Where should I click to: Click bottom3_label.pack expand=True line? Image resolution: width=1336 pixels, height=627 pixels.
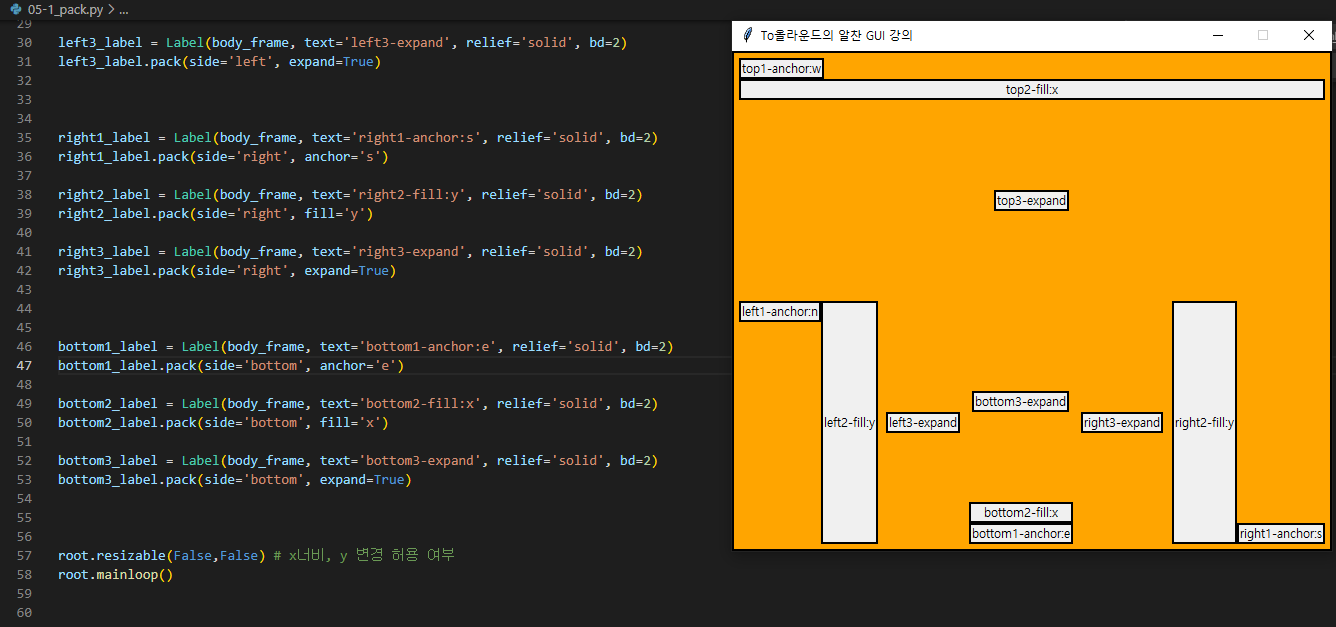click(x=235, y=480)
